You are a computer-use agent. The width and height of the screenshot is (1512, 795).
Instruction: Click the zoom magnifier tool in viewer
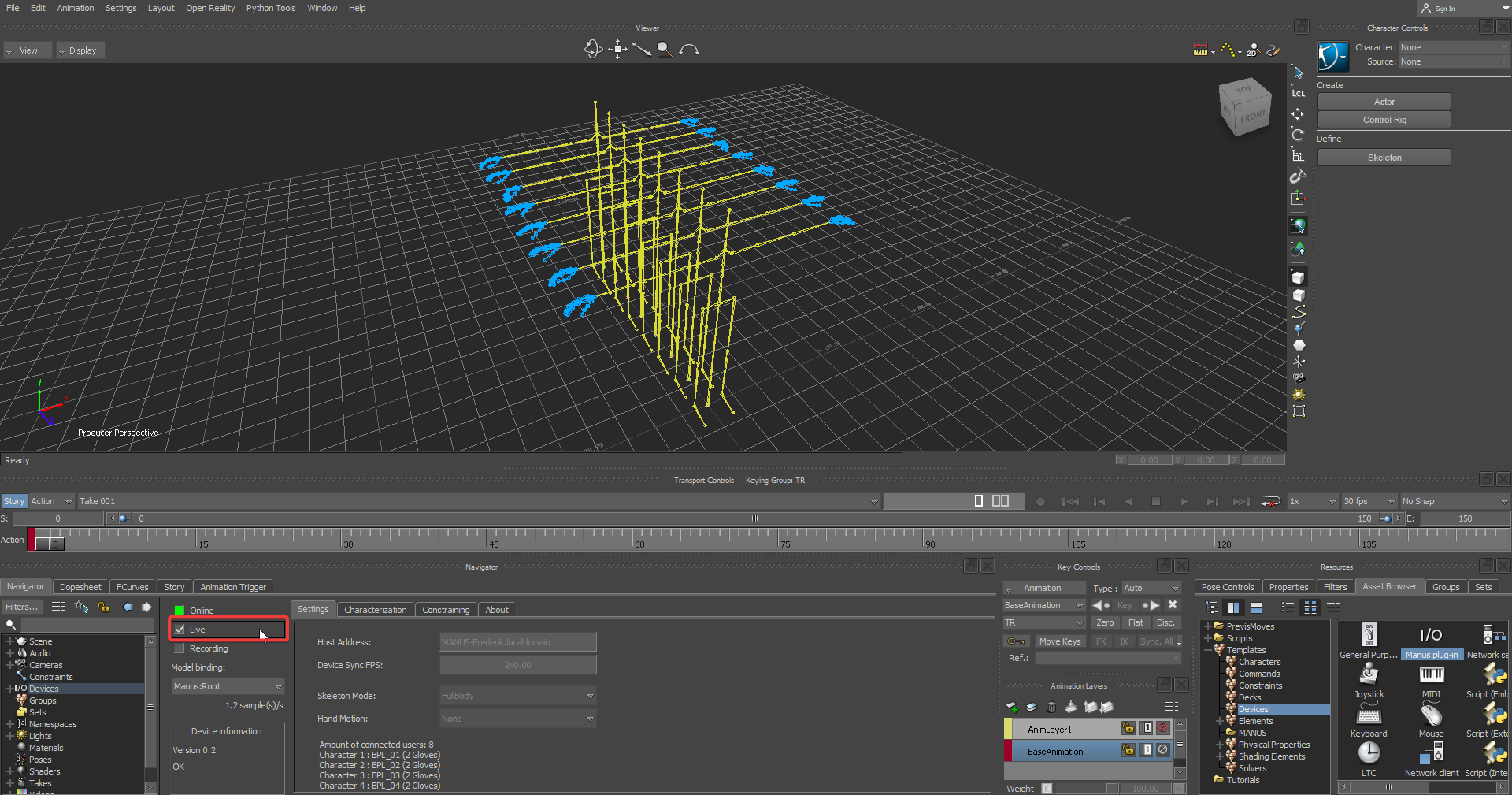tap(665, 50)
